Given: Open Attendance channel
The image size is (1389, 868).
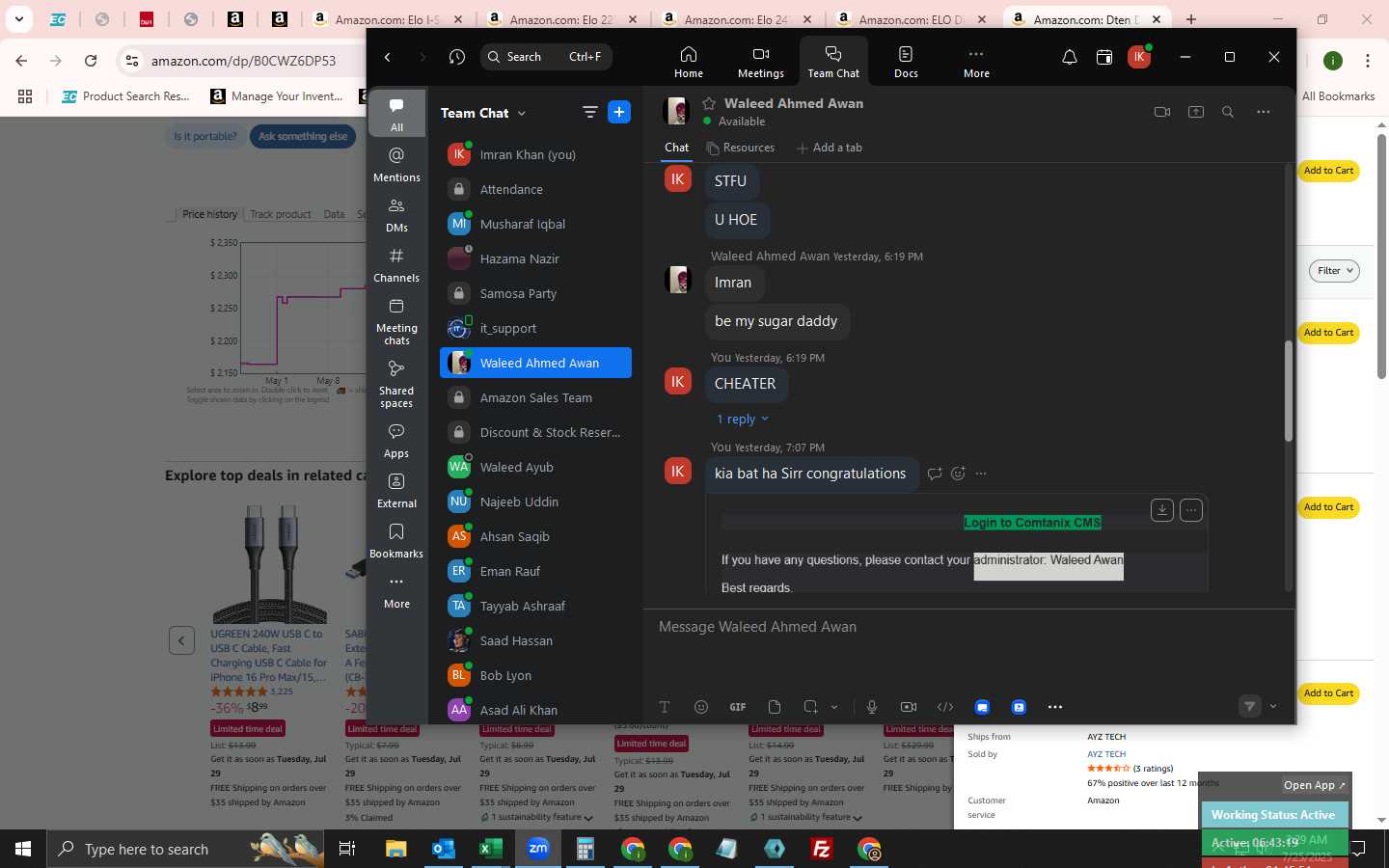Looking at the screenshot, I should point(535,189).
